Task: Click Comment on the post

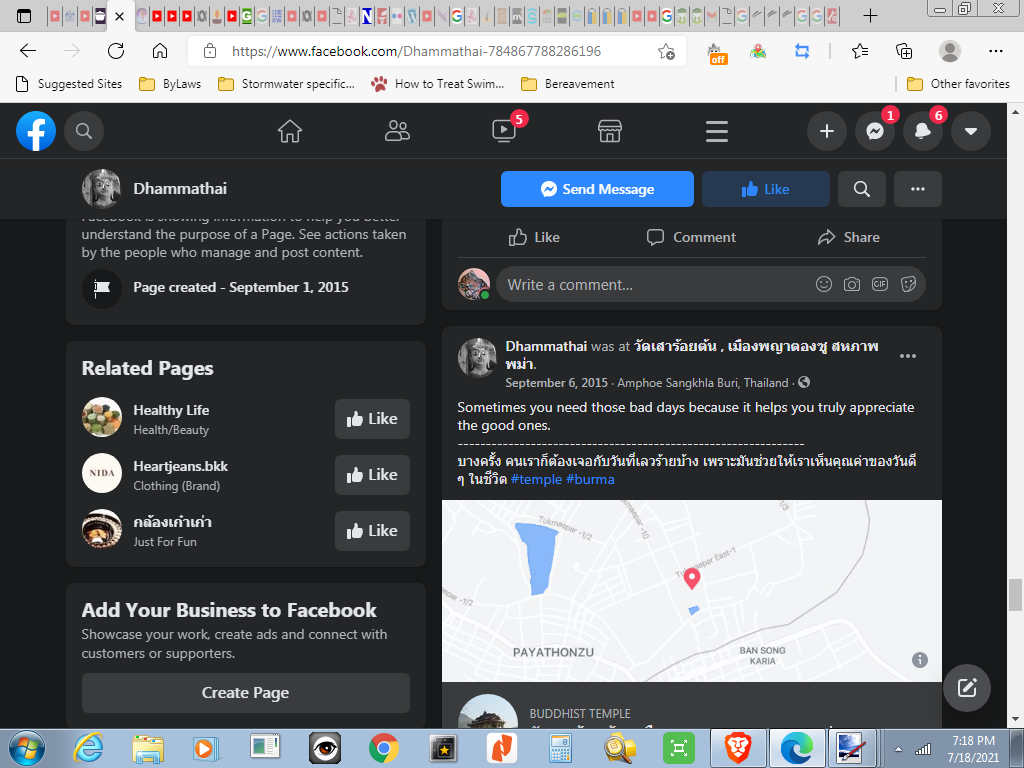Action: point(692,237)
